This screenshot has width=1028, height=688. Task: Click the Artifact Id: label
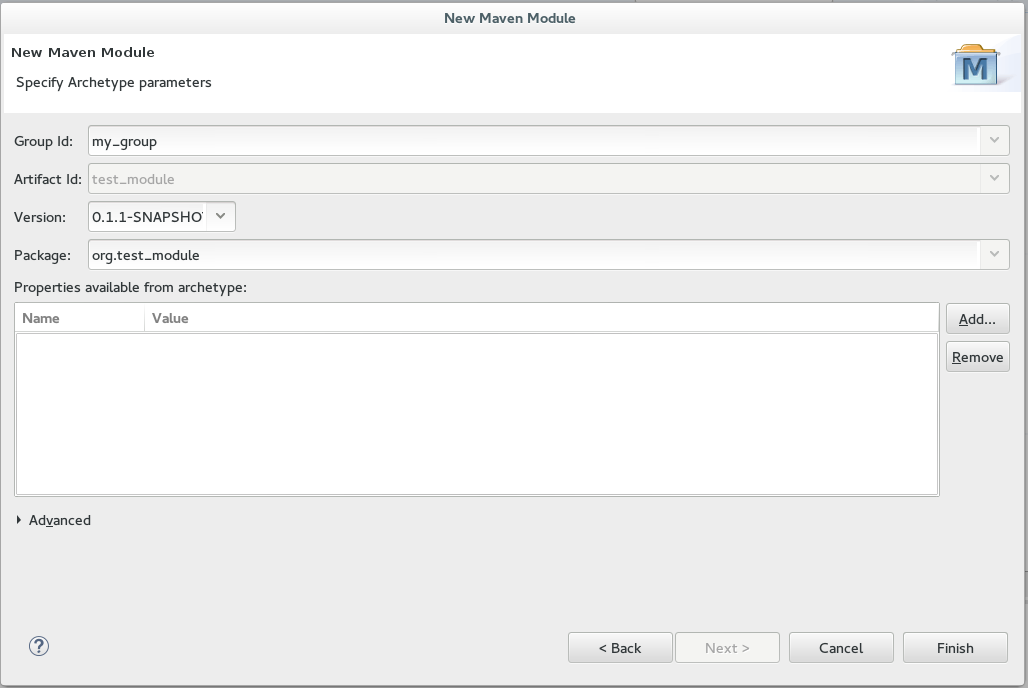click(48, 179)
